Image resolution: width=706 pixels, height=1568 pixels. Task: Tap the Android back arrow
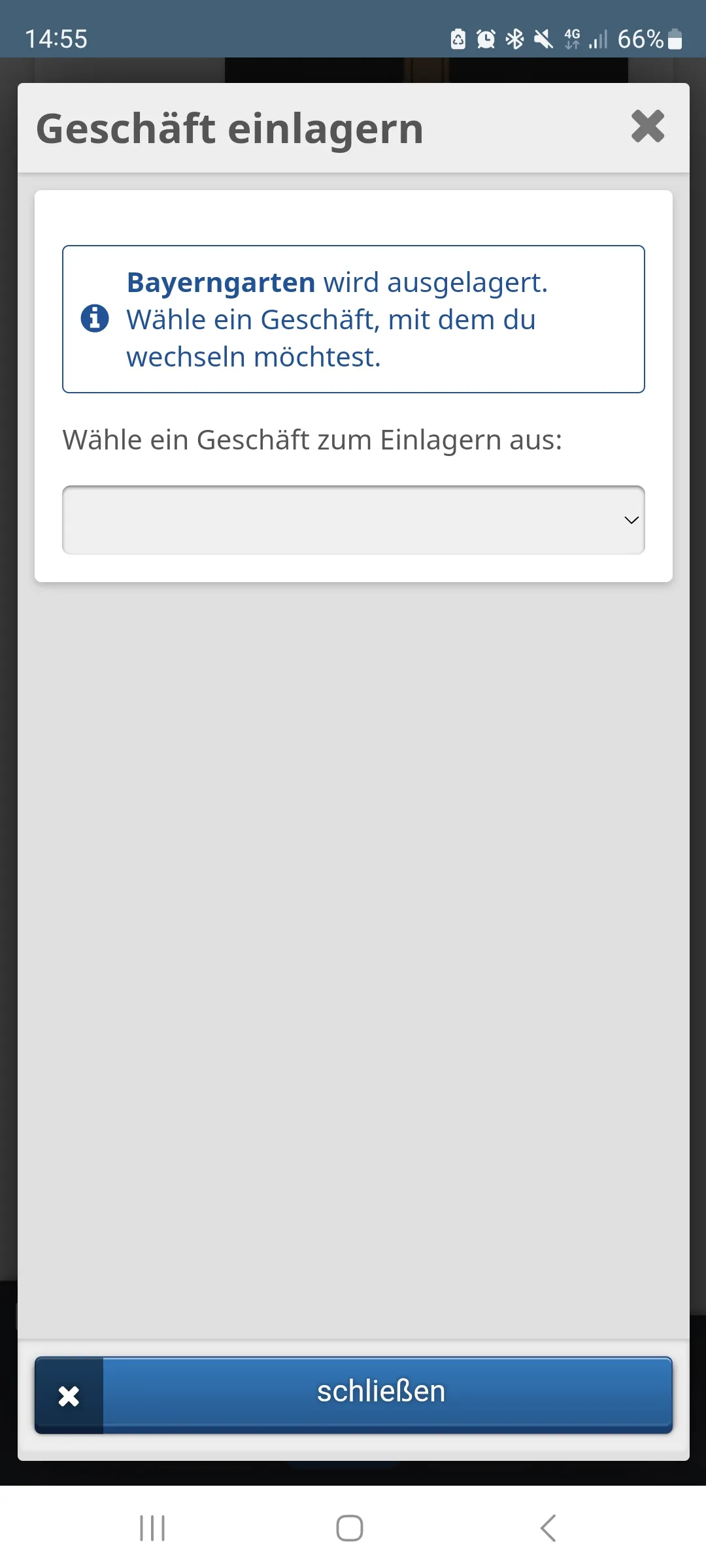(548, 1528)
